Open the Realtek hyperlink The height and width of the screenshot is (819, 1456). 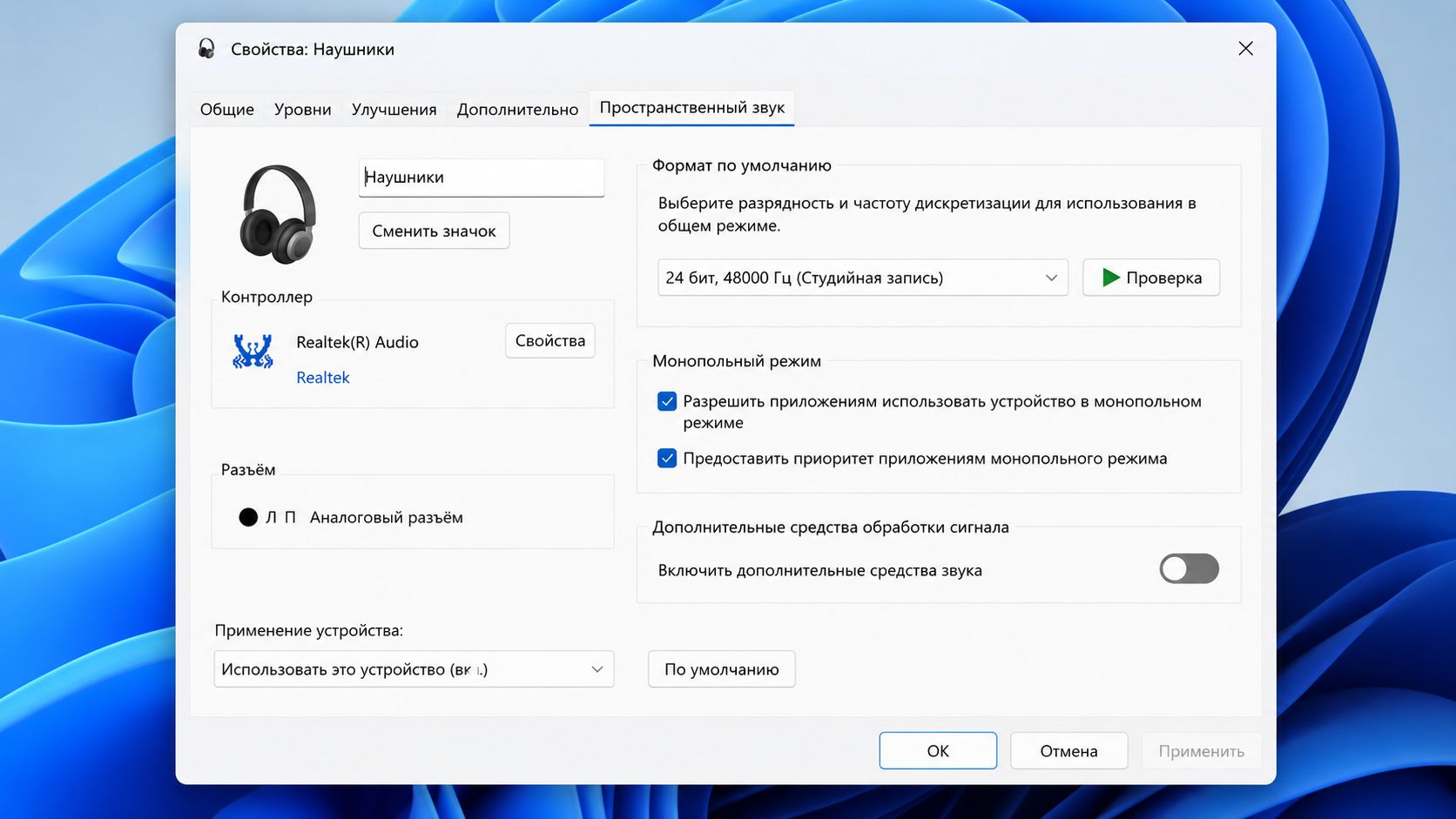point(322,378)
